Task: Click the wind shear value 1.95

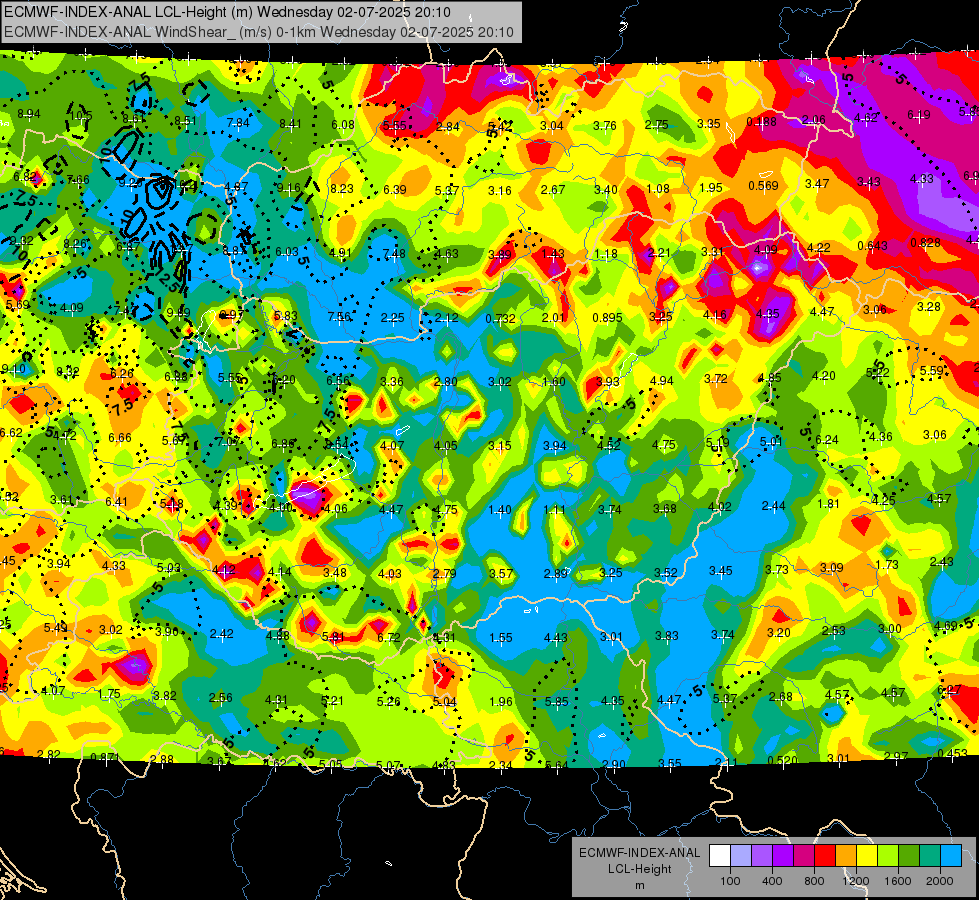Action: pyautogui.click(x=711, y=187)
